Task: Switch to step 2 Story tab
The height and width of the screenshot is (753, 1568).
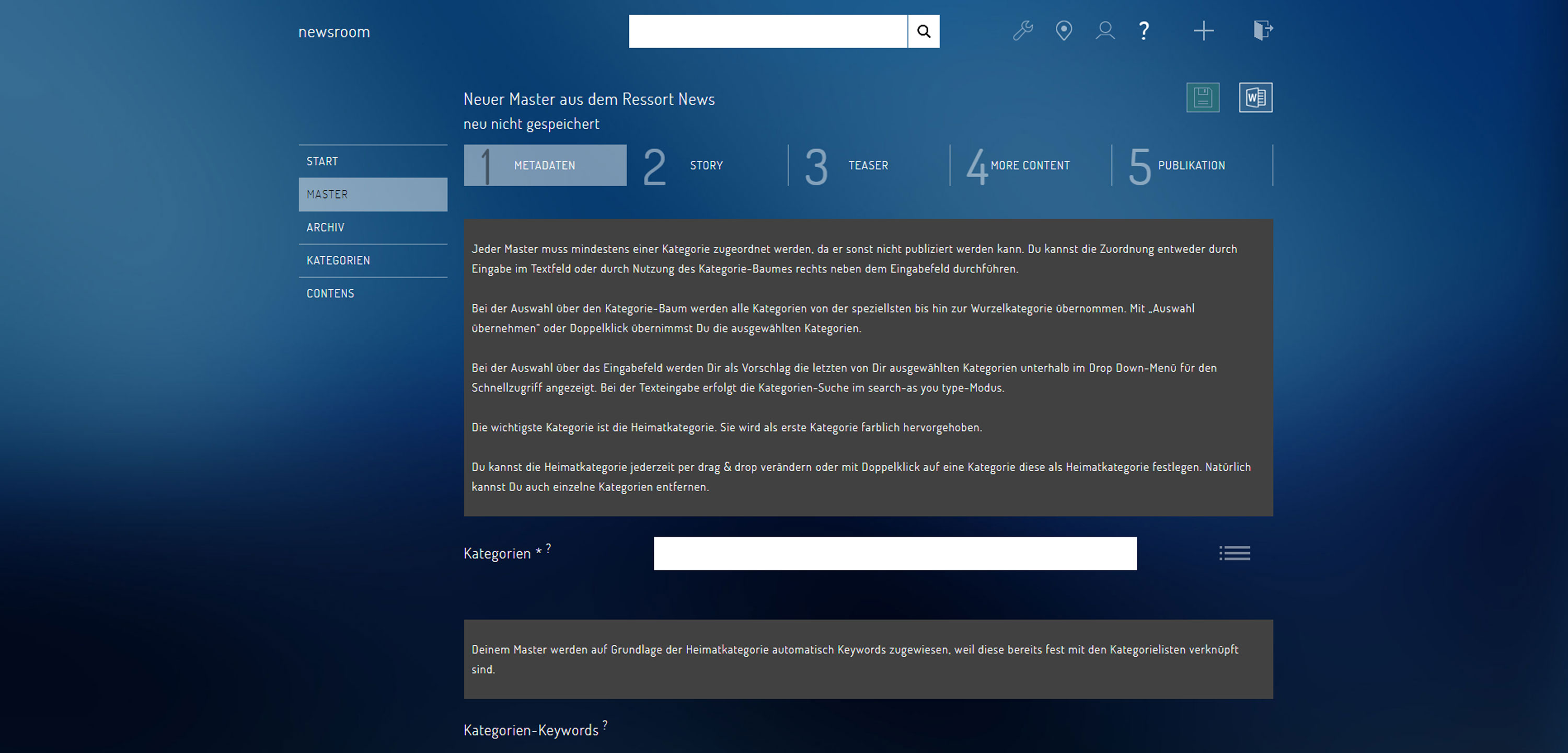Action: pos(706,165)
